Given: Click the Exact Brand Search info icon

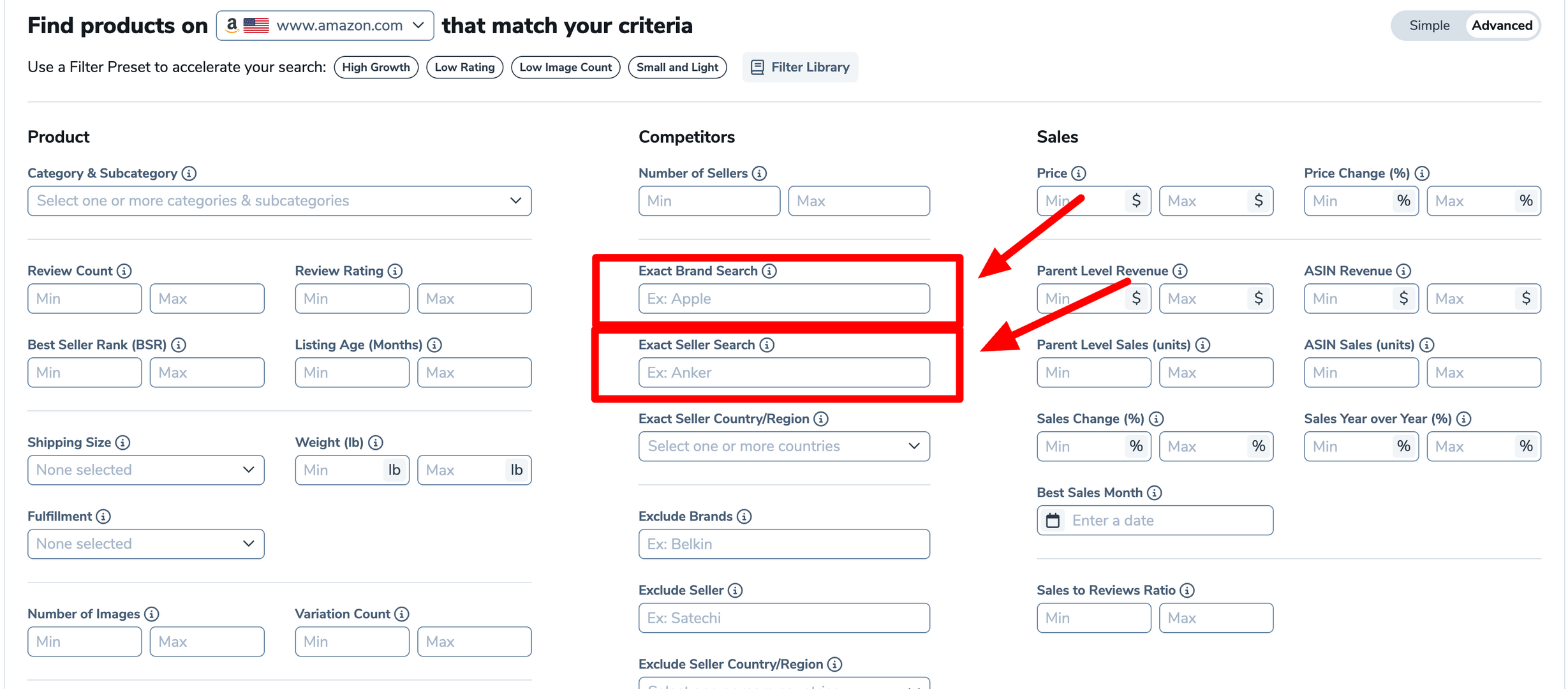Looking at the screenshot, I should pyautogui.click(x=770, y=271).
